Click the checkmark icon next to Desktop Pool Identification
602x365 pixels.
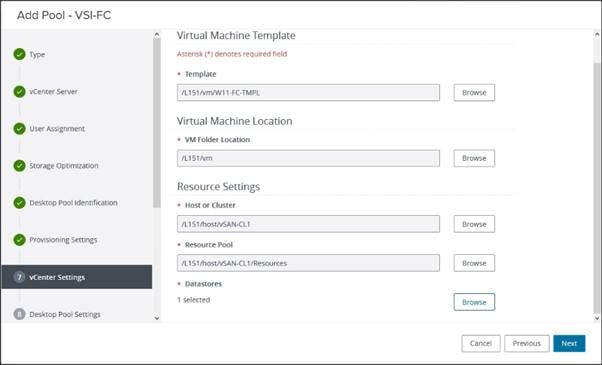pyautogui.click(x=19, y=203)
